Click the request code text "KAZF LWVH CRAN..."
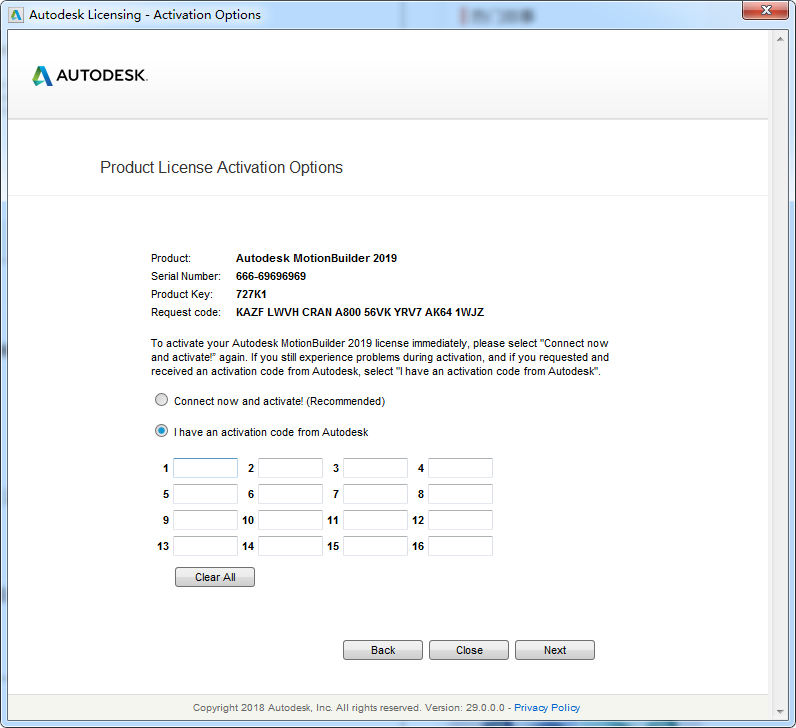Viewport: 796px width, 728px height. click(x=360, y=312)
